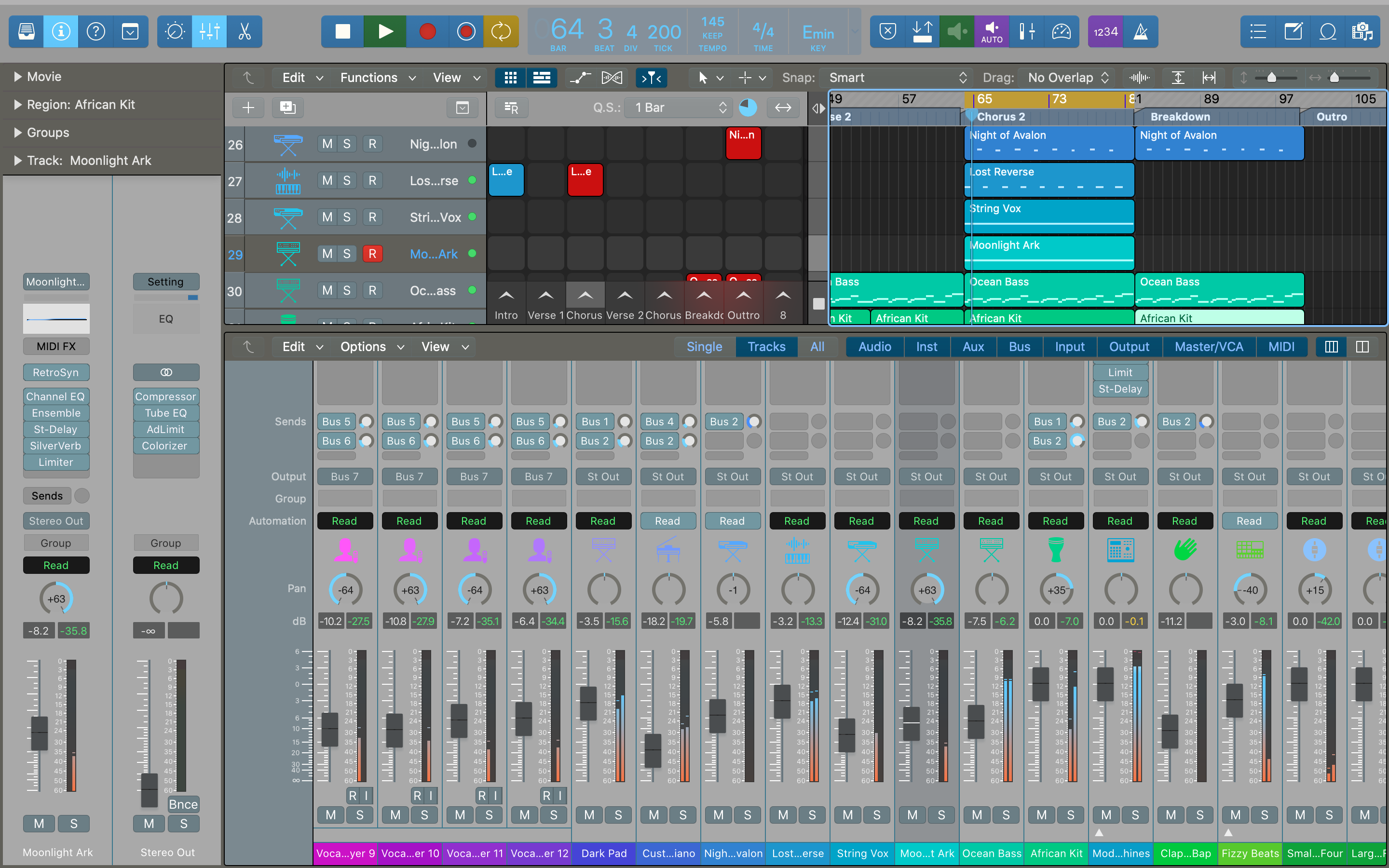Click the Scissors editors button
This screenshot has height=868, width=1389.
pos(245,31)
